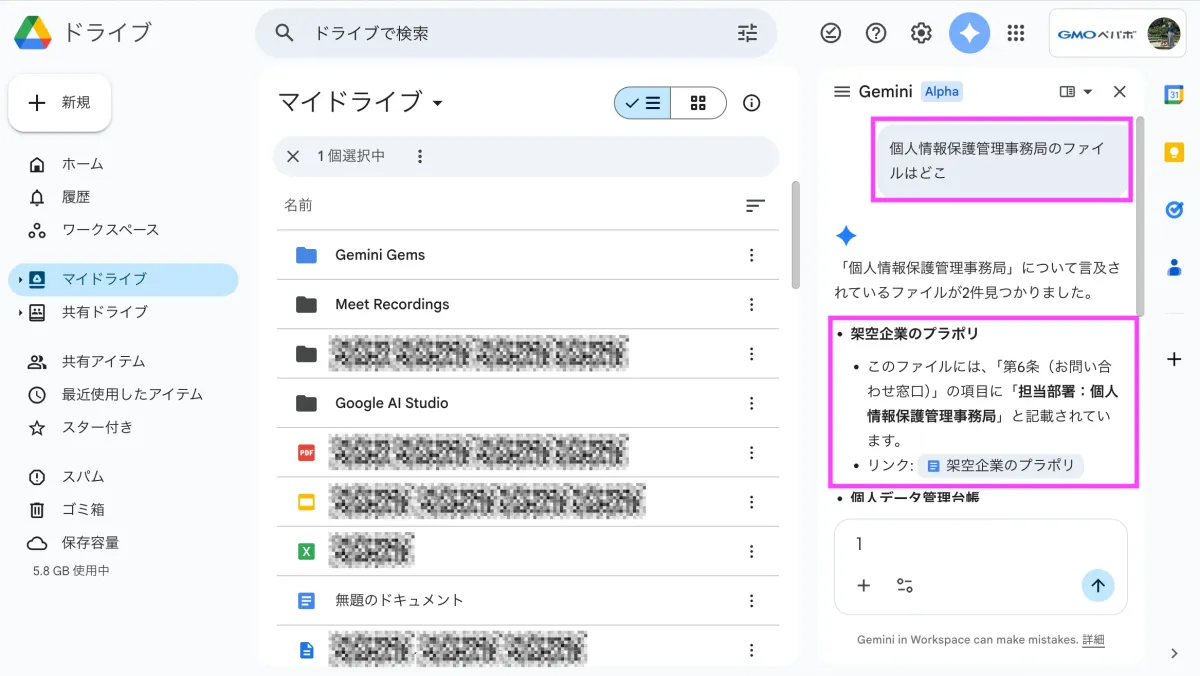Open the Google apps grid launcher
This screenshot has height=676, width=1200.
pyautogui.click(x=1016, y=33)
